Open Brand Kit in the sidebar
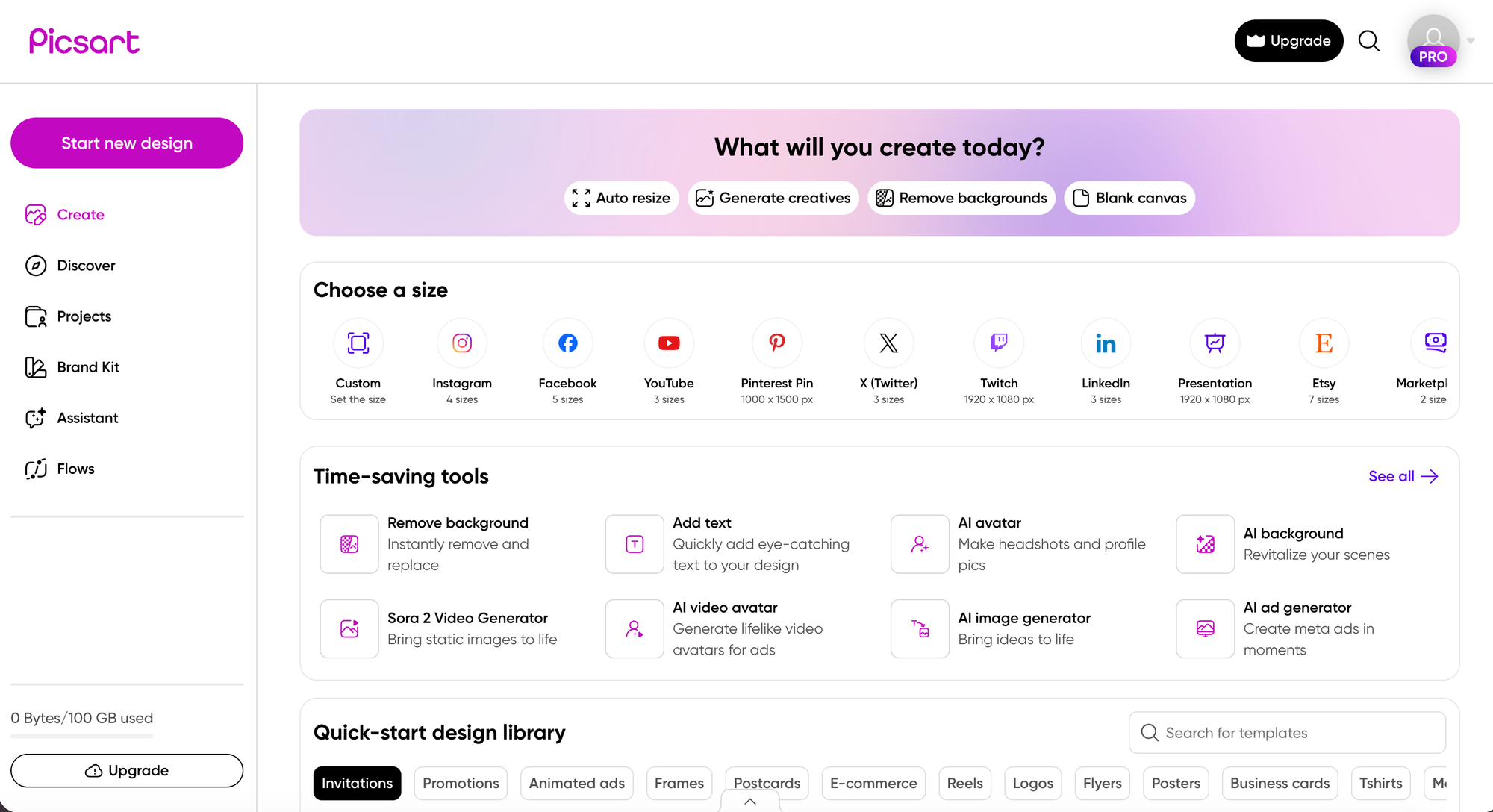 (88, 367)
